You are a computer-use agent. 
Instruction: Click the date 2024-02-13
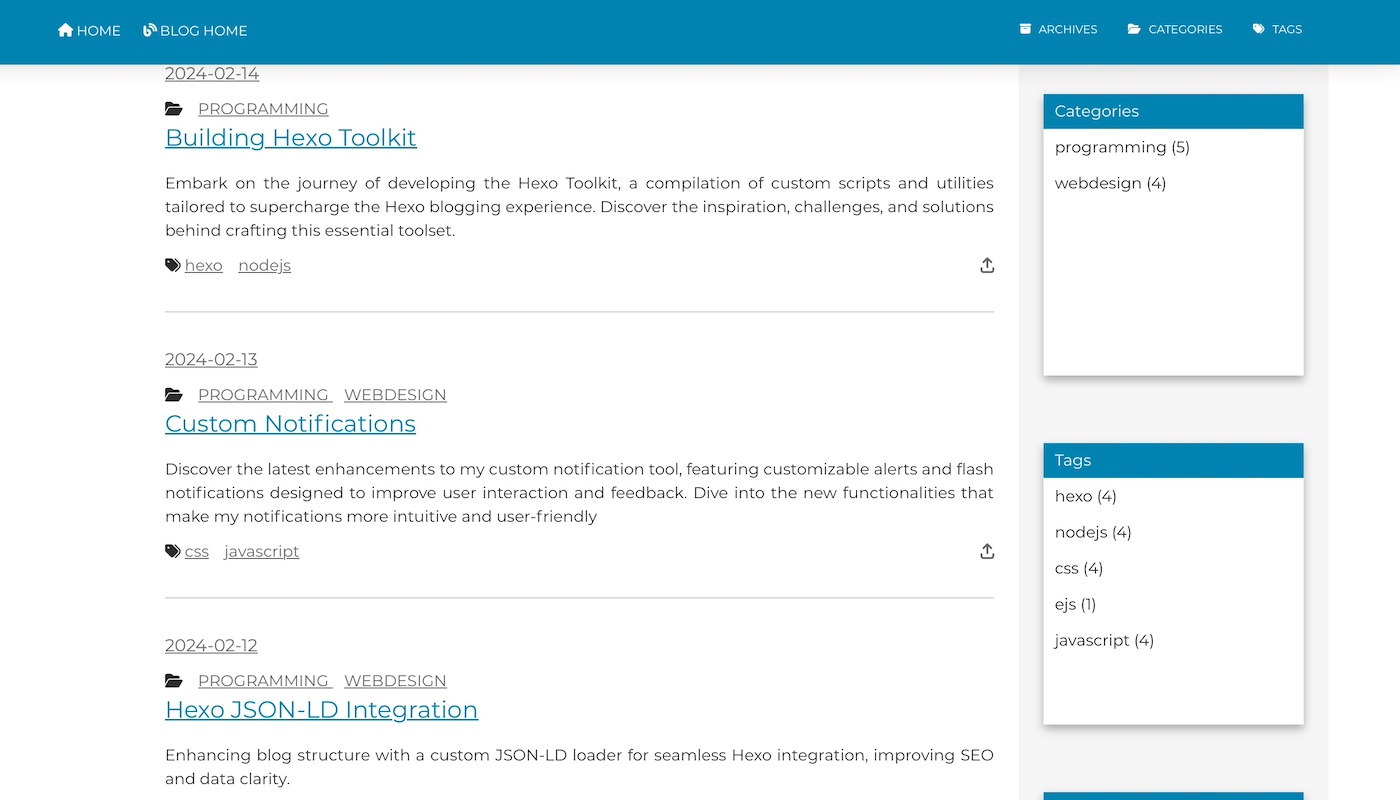[211, 359]
